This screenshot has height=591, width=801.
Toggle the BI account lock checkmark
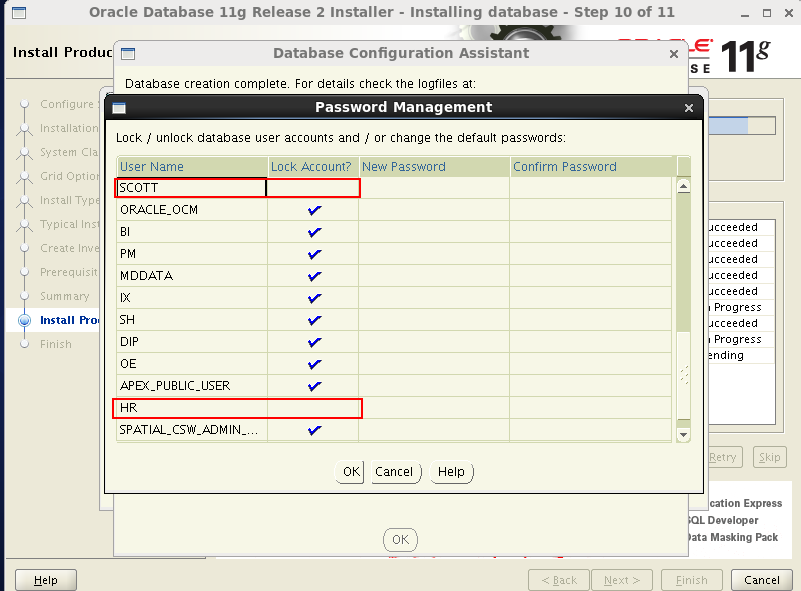tap(314, 232)
